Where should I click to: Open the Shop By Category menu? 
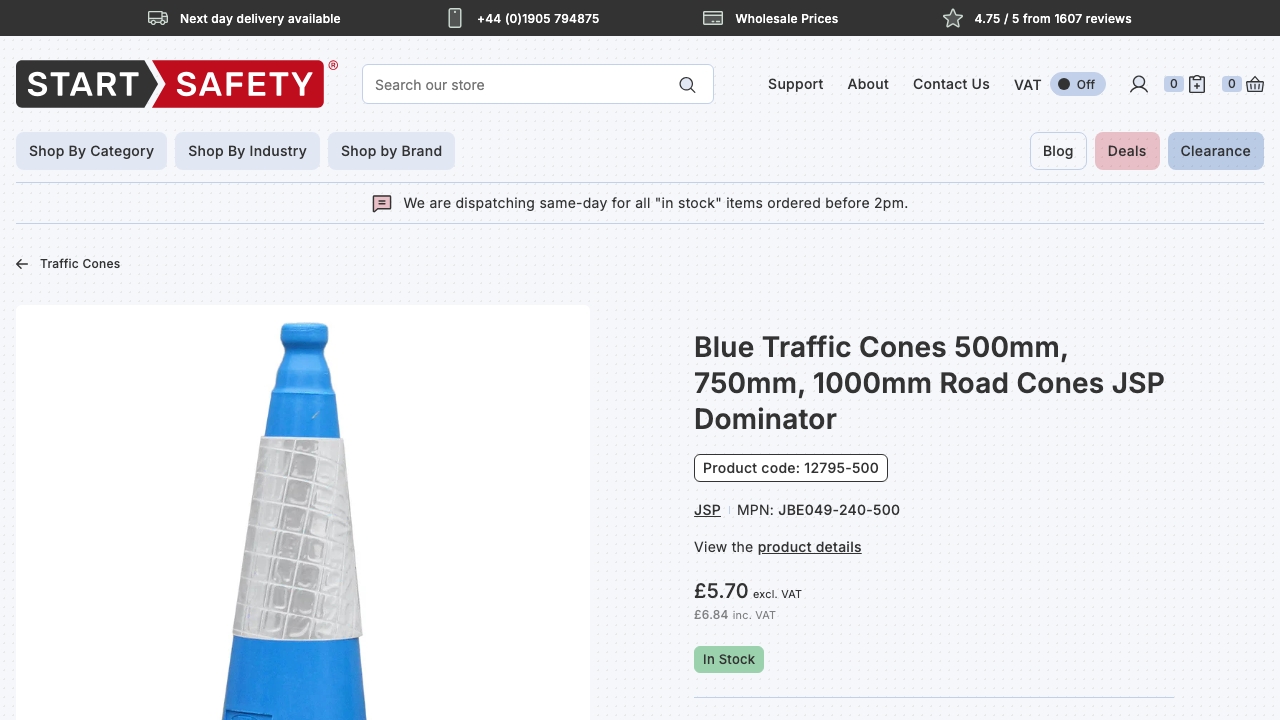[91, 151]
